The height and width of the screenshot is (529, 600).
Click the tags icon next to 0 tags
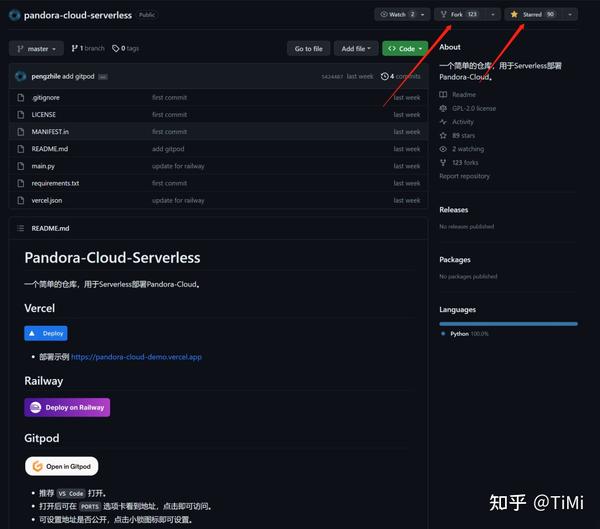click(116, 48)
